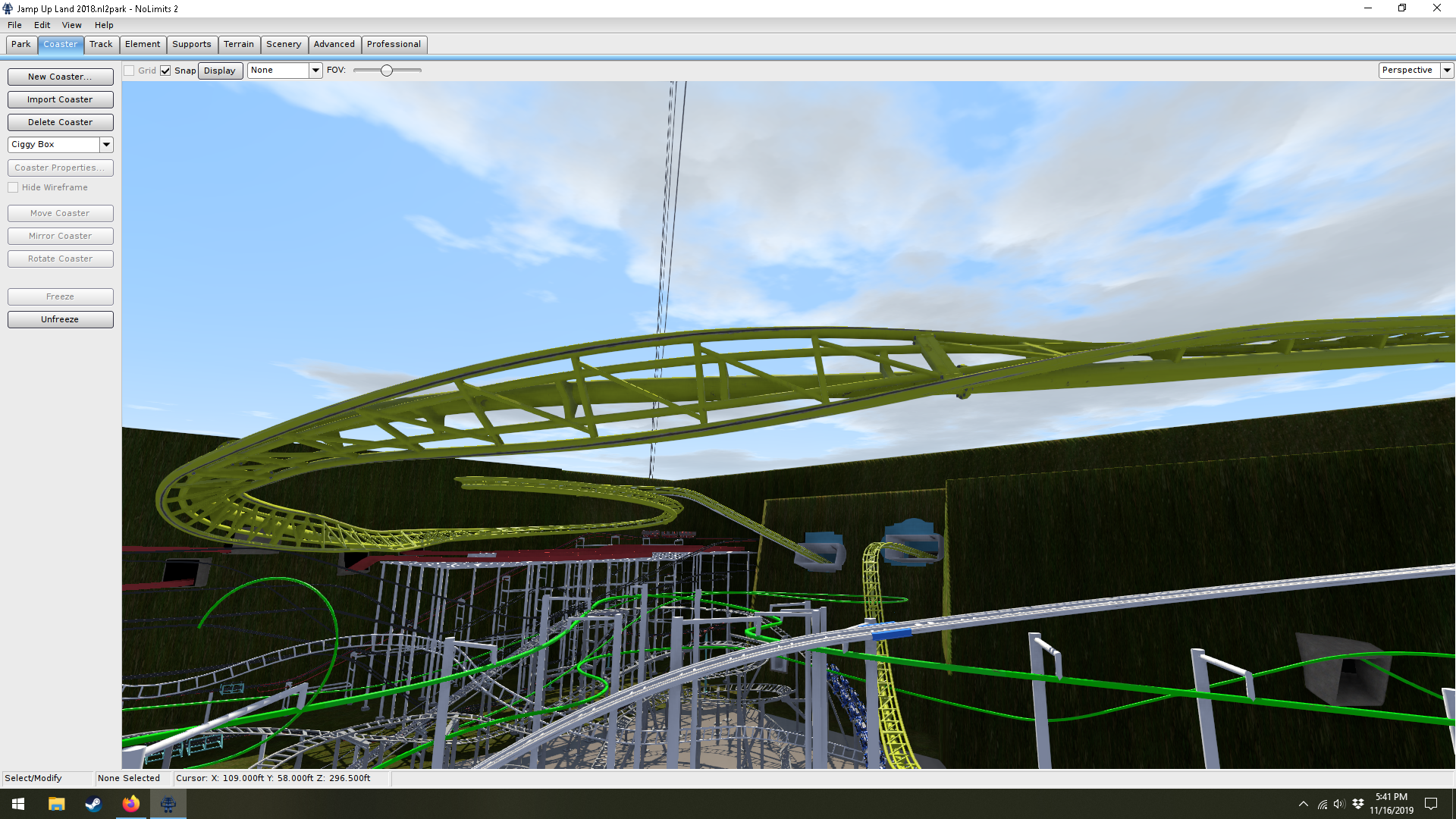The image size is (1456, 819).
Task: Open Firefox from the taskbar
Action: [130, 804]
